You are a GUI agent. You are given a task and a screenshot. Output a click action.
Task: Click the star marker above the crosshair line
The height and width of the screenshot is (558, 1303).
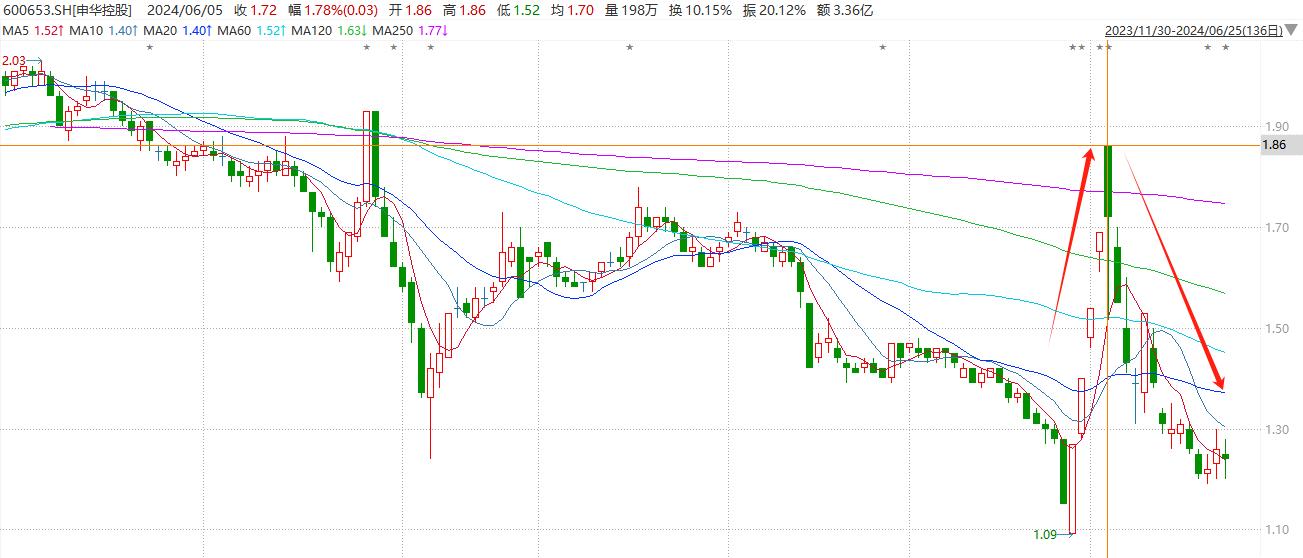pos(1108,48)
